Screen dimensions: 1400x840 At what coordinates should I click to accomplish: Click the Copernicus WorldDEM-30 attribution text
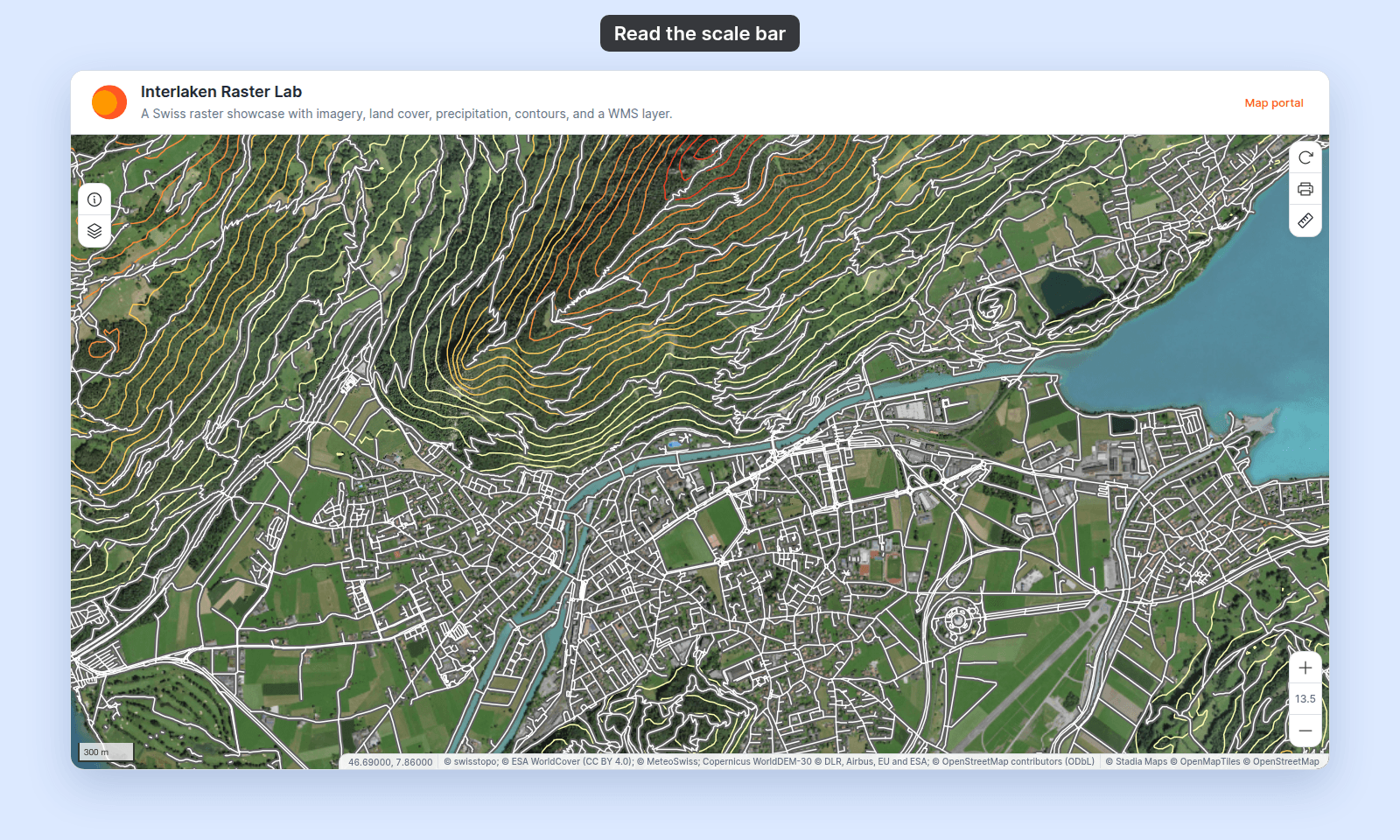tap(757, 762)
